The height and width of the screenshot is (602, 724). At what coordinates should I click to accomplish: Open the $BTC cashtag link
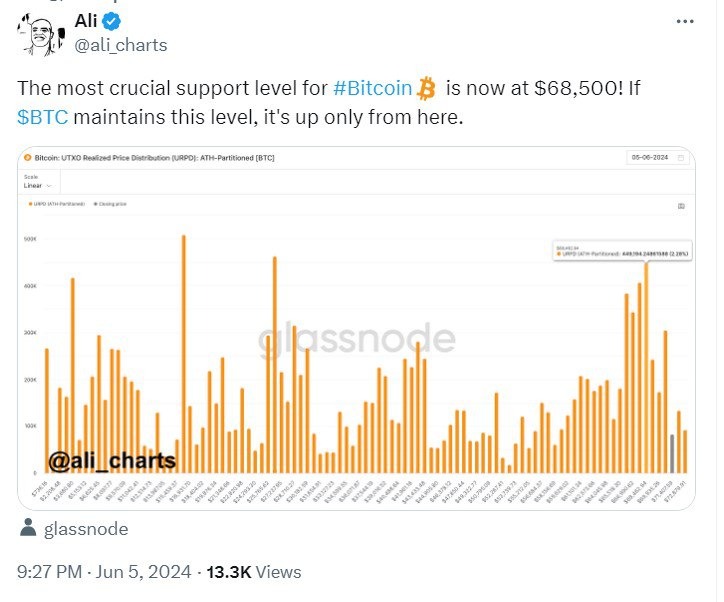pos(44,115)
